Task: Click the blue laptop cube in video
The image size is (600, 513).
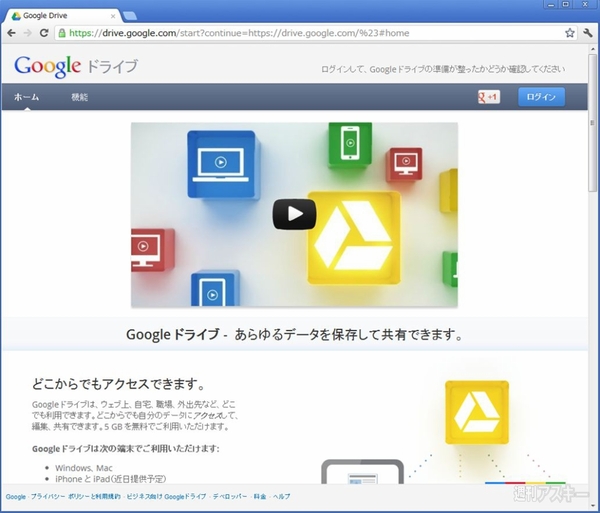Action: pos(221,164)
